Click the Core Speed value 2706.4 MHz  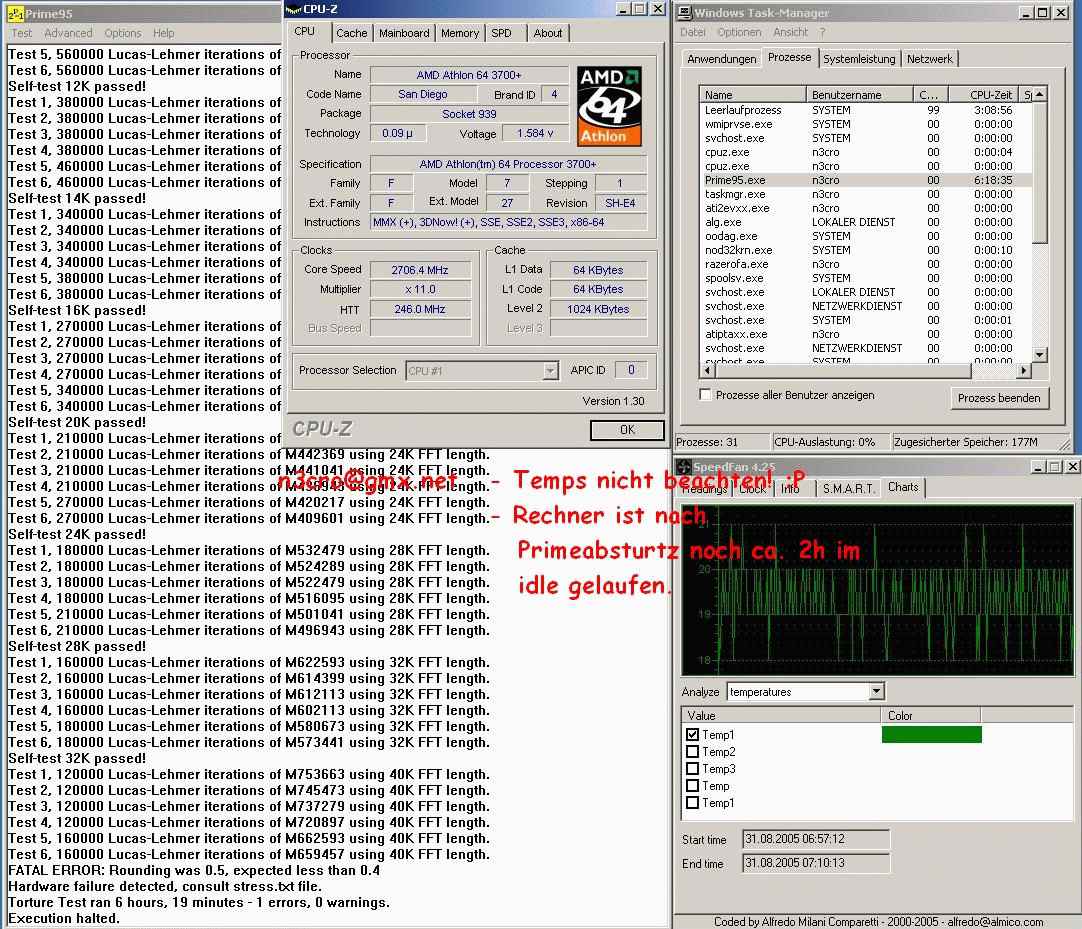420,270
